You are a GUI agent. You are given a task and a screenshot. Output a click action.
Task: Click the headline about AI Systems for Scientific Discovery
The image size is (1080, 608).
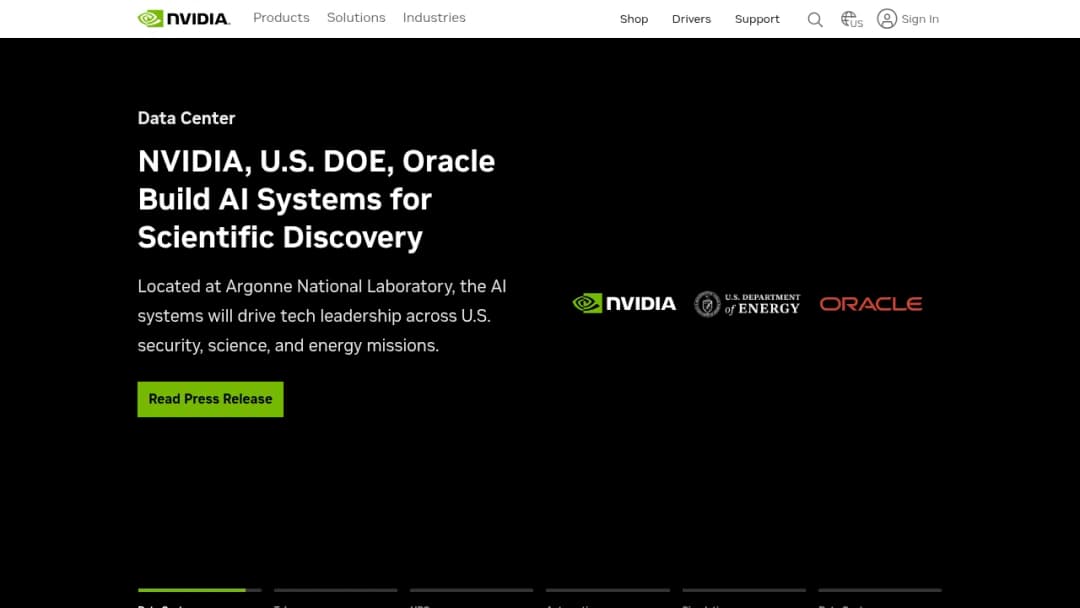coord(316,199)
